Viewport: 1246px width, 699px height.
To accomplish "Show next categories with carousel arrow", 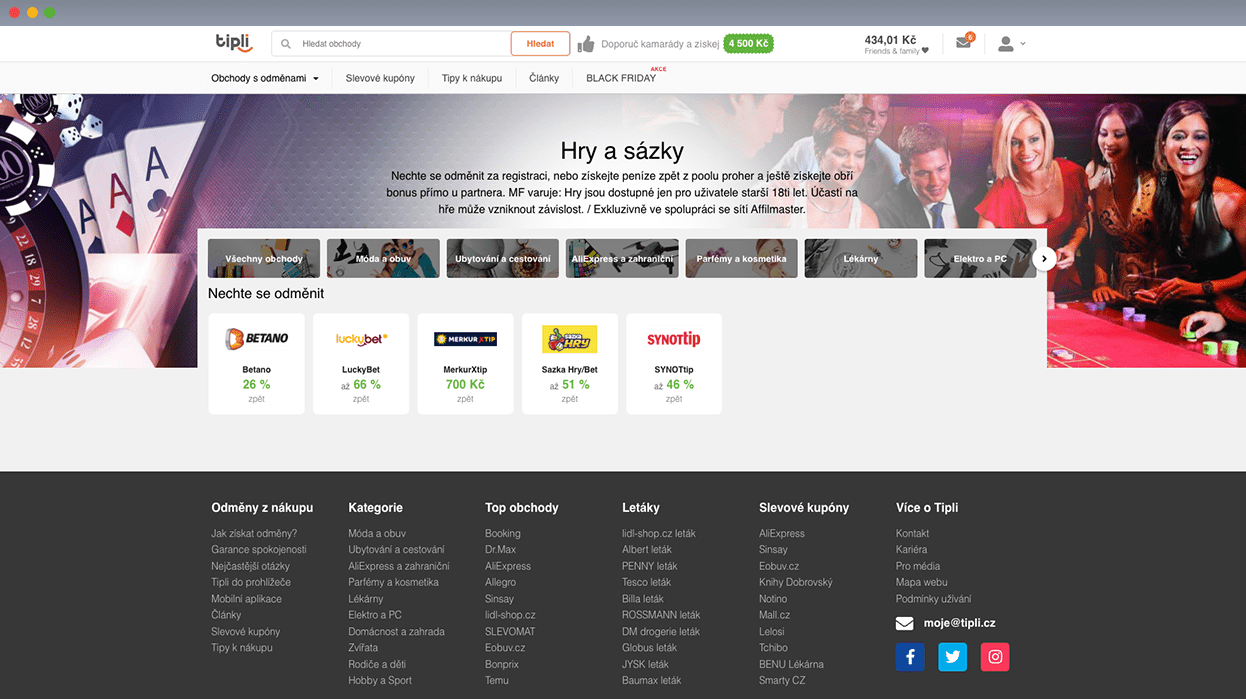I will tap(1044, 258).
